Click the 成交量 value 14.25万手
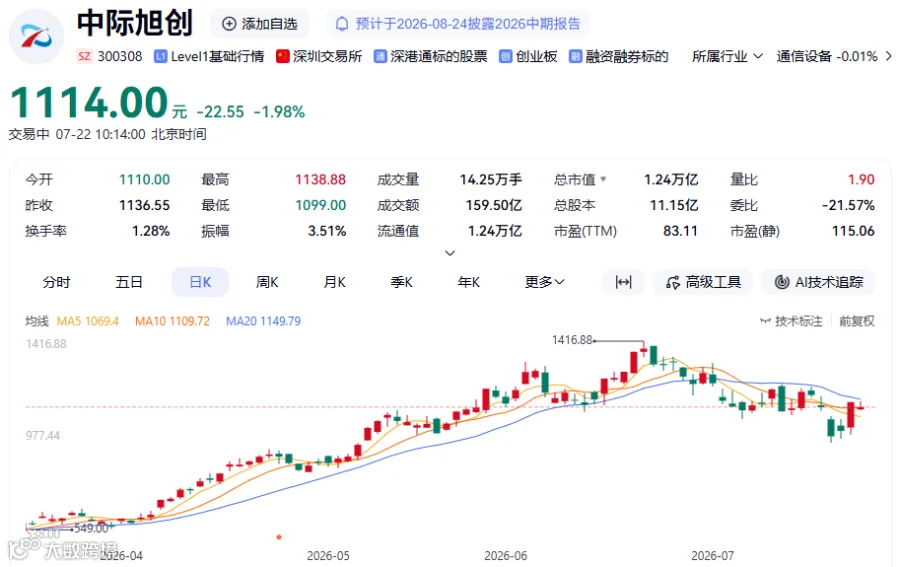Viewport: 900px width, 567px height. tap(491, 180)
